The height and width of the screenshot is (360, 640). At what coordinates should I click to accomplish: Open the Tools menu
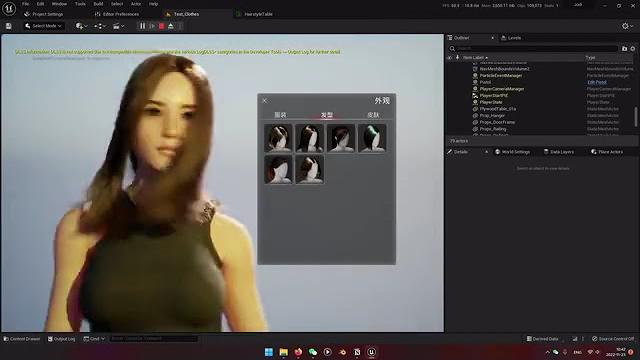point(80,4)
